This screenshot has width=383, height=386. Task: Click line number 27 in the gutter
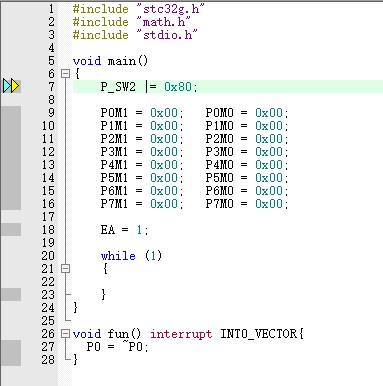[48, 347]
